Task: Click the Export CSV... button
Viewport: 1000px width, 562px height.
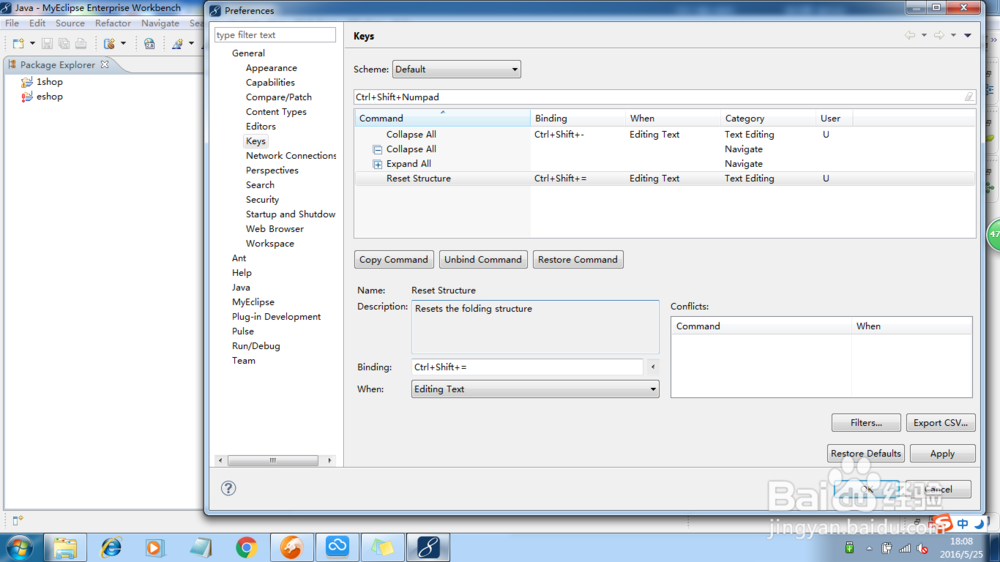Action: point(940,423)
